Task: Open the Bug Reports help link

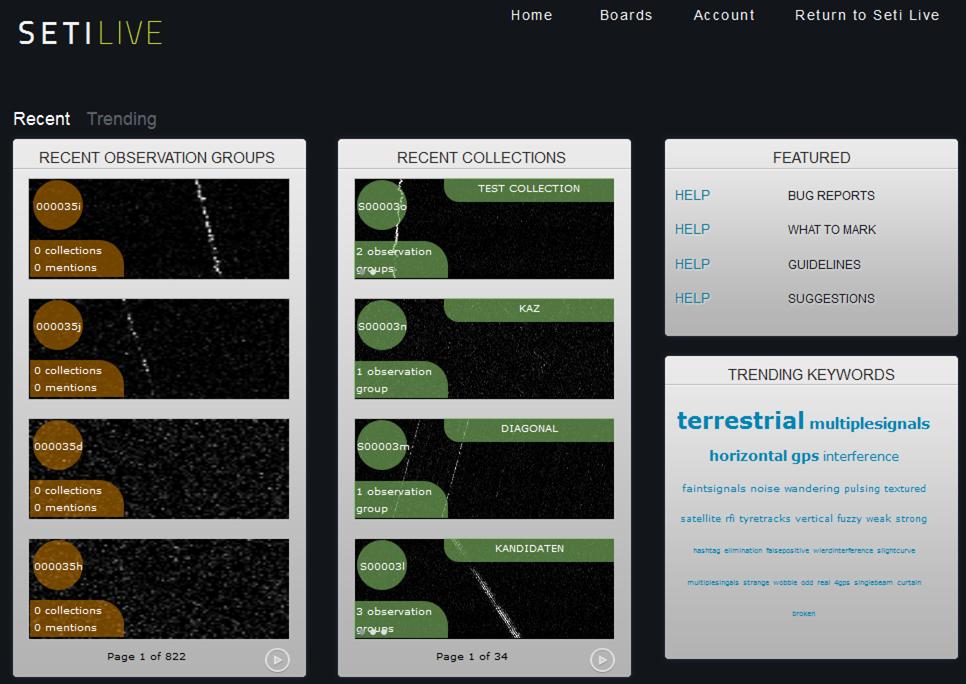Action: 830,196
